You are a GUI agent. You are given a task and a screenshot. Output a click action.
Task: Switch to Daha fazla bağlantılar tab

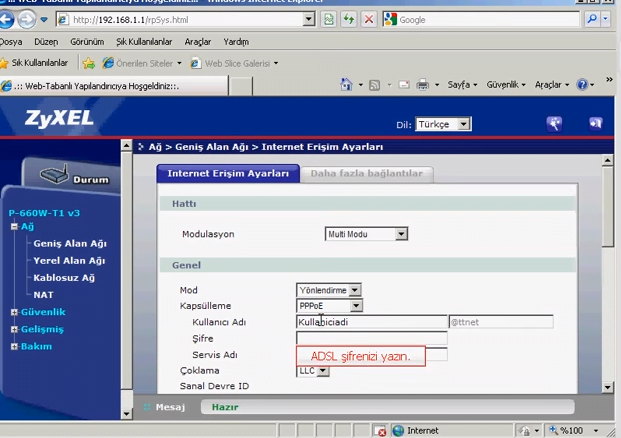coord(367,174)
